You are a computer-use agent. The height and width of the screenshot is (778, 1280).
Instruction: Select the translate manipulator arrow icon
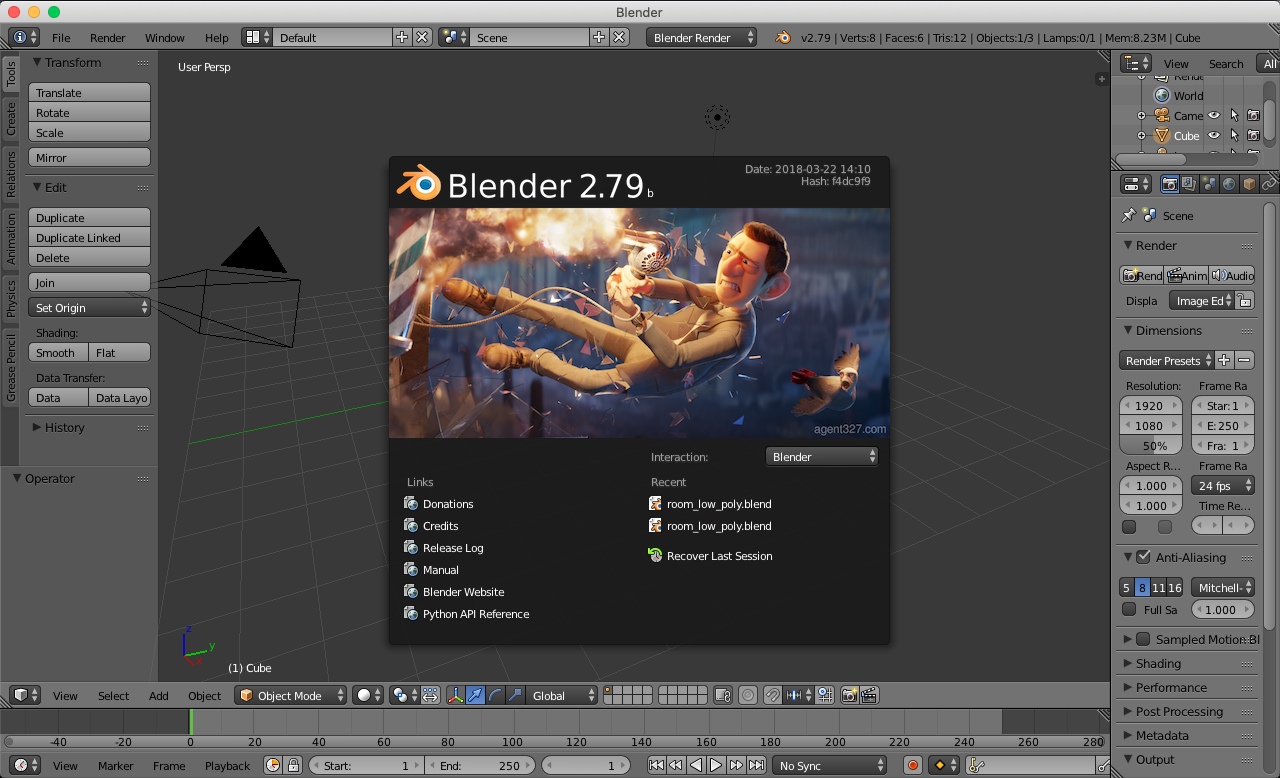pyautogui.click(x=475, y=695)
